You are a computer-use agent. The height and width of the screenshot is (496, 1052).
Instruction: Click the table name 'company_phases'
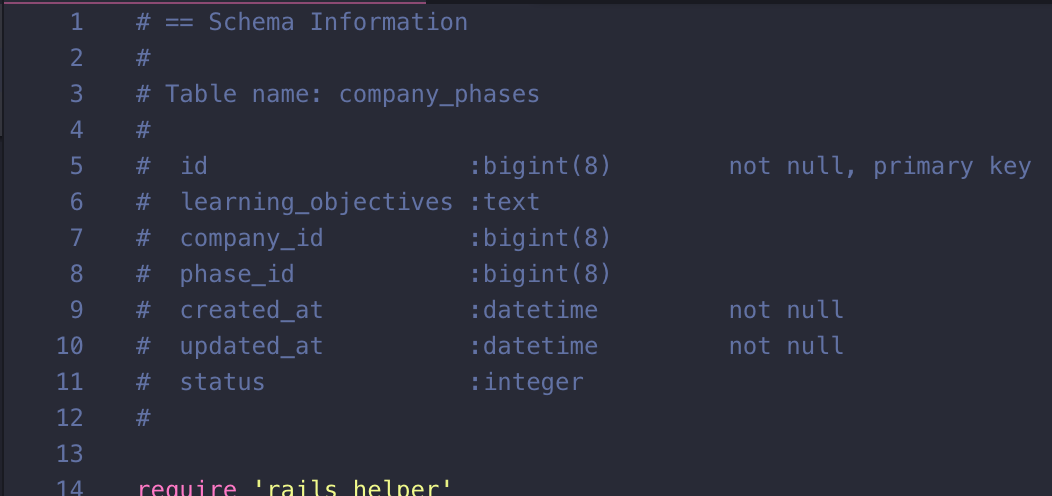439,94
